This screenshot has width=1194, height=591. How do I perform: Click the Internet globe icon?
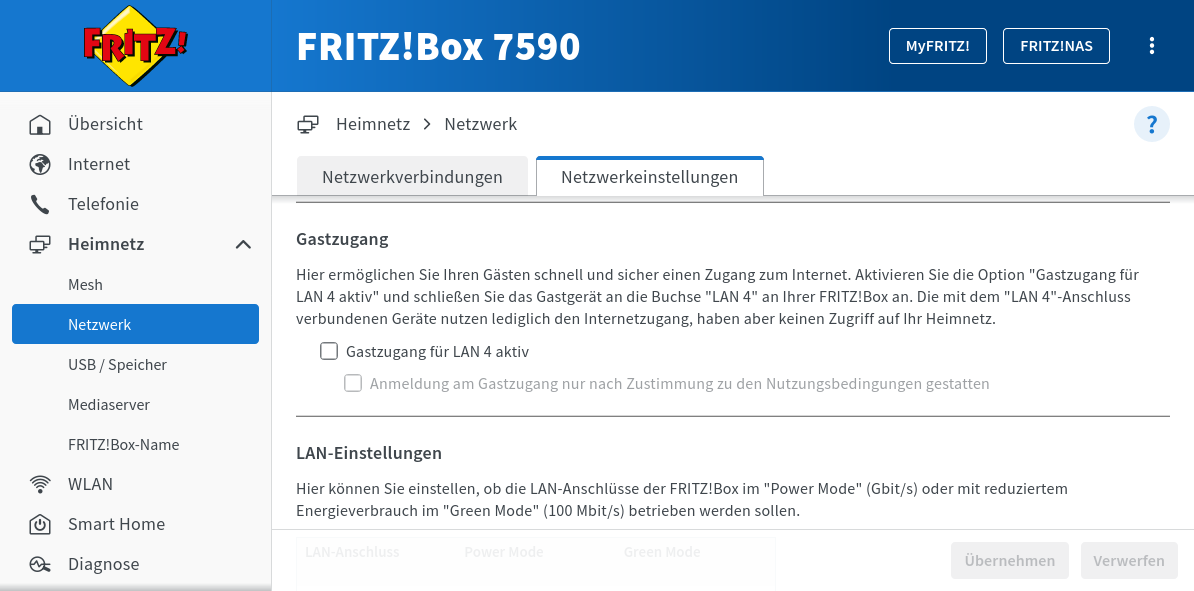click(40, 165)
